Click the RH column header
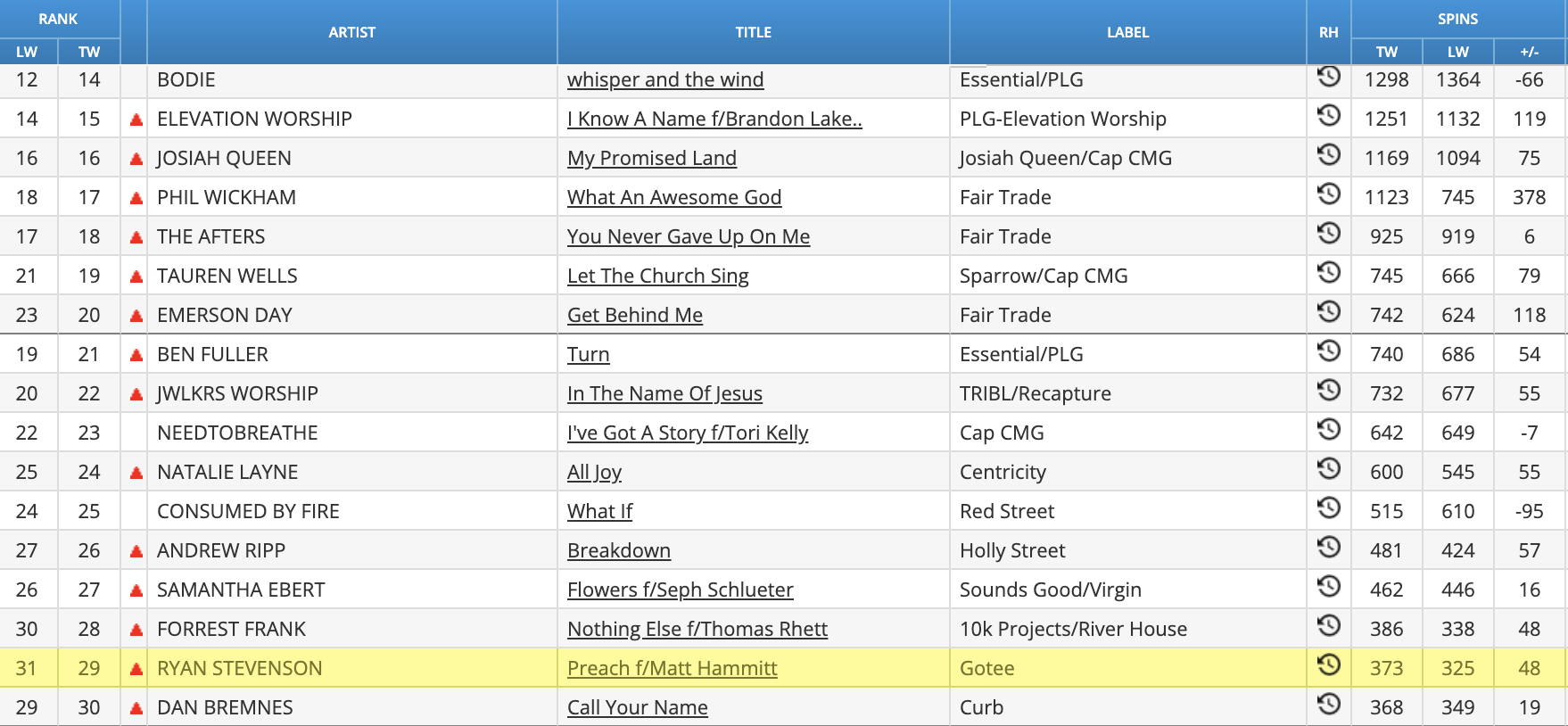Viewport: 1568px width, 726px height. pyautogui.click(x=1329, y=32)
